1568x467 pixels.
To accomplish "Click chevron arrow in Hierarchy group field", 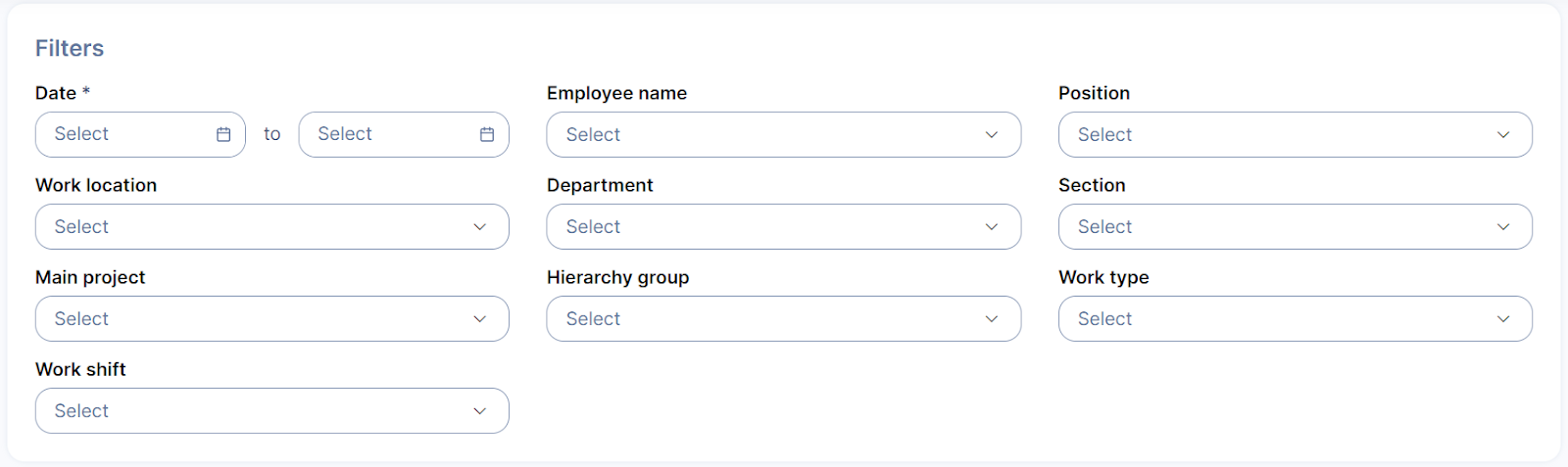I will (x=992, y=319).
